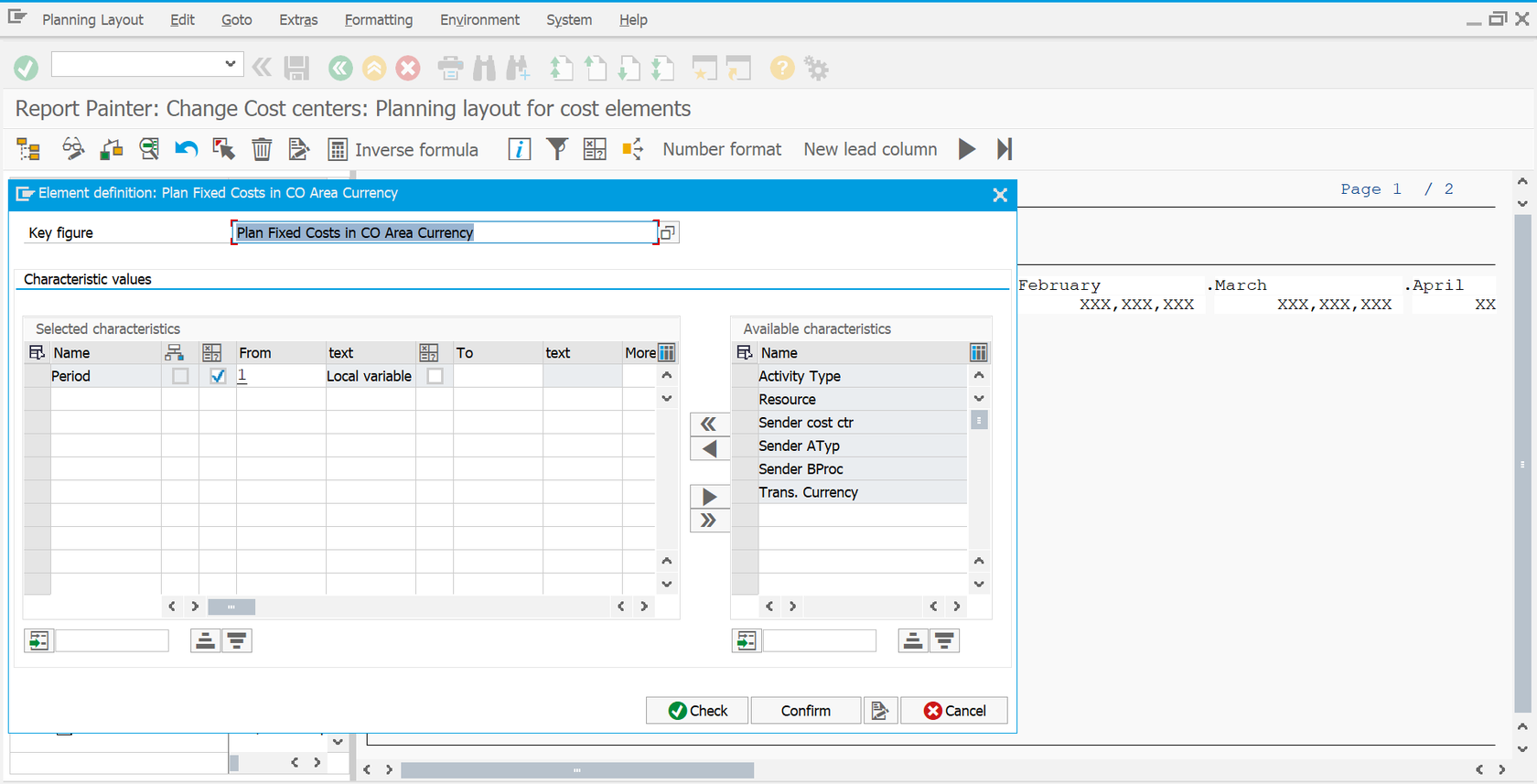Click the hierarchy tree icon in toolbar
The height and width of the screenshot is (784, 1537).
click(x=28, y=149)
